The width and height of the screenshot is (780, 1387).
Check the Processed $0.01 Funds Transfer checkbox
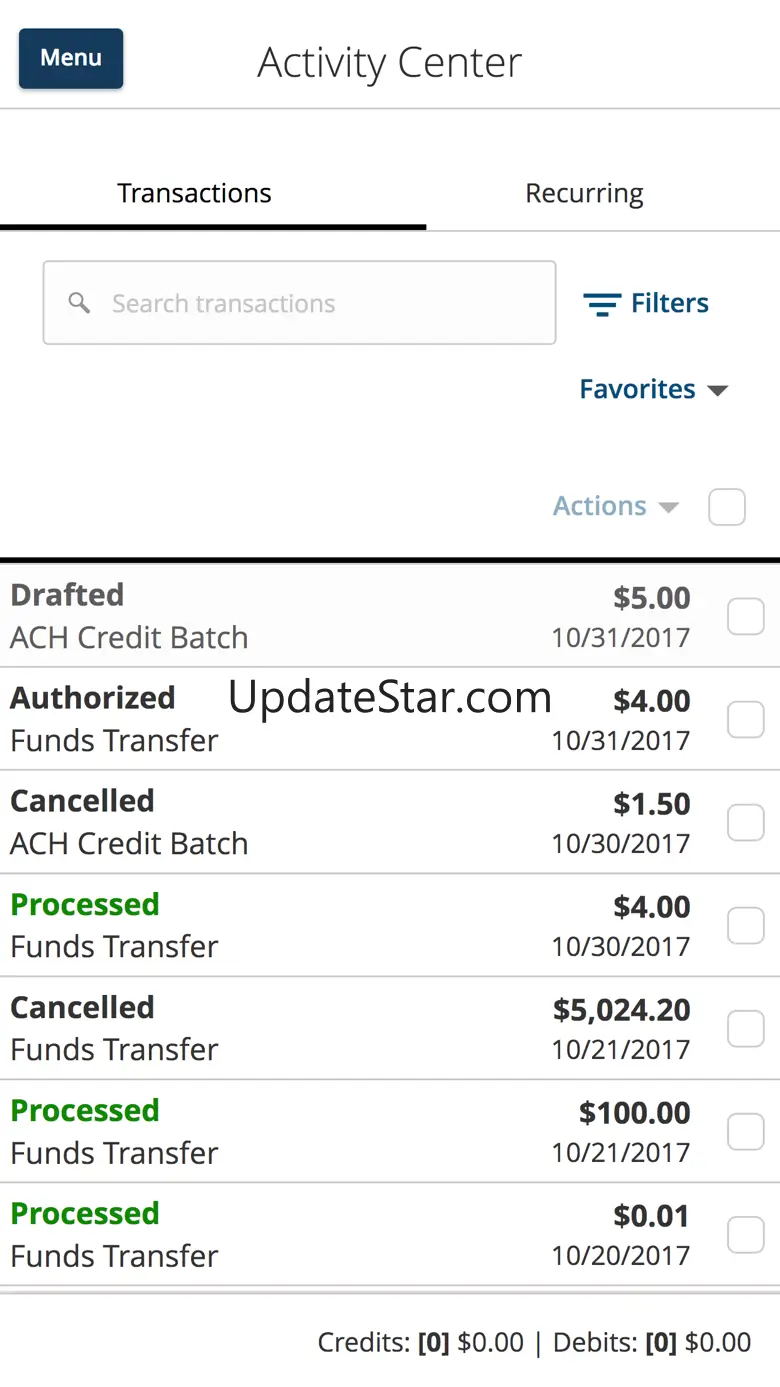tap(745, 1234)
